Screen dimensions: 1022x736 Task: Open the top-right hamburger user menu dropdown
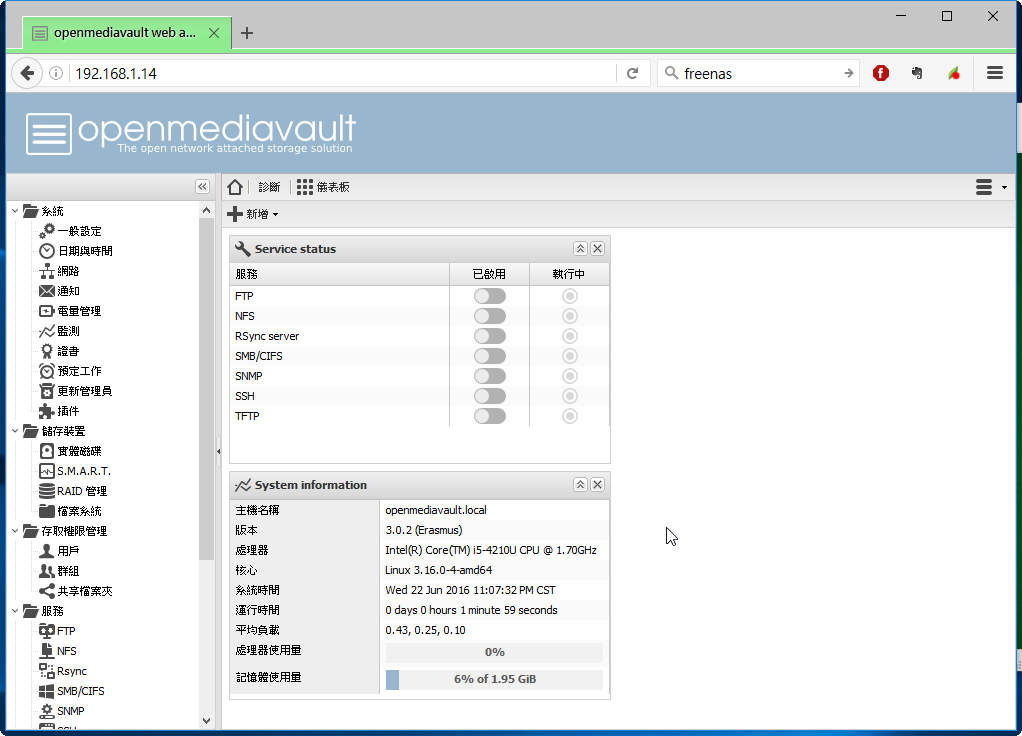991,187
